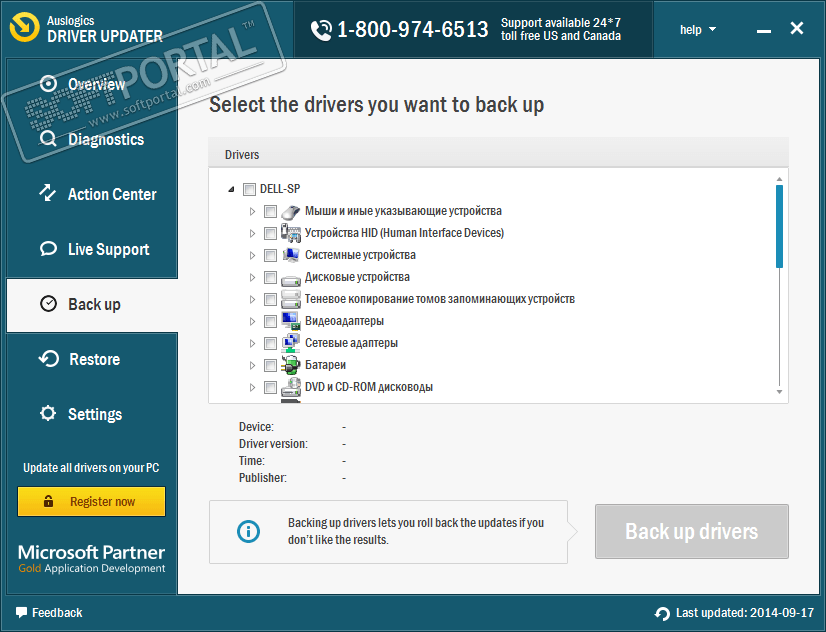Expand the Батареи node
The height and width of the screenshot is (632, 826).
252,365
